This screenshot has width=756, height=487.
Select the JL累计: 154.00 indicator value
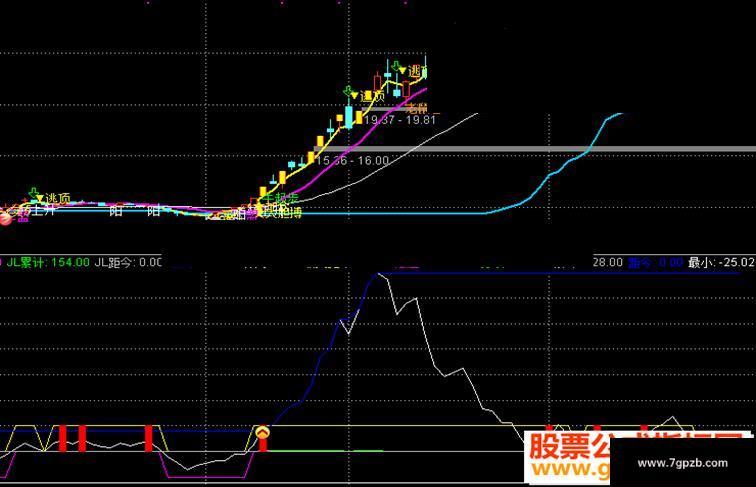(48, 262)
